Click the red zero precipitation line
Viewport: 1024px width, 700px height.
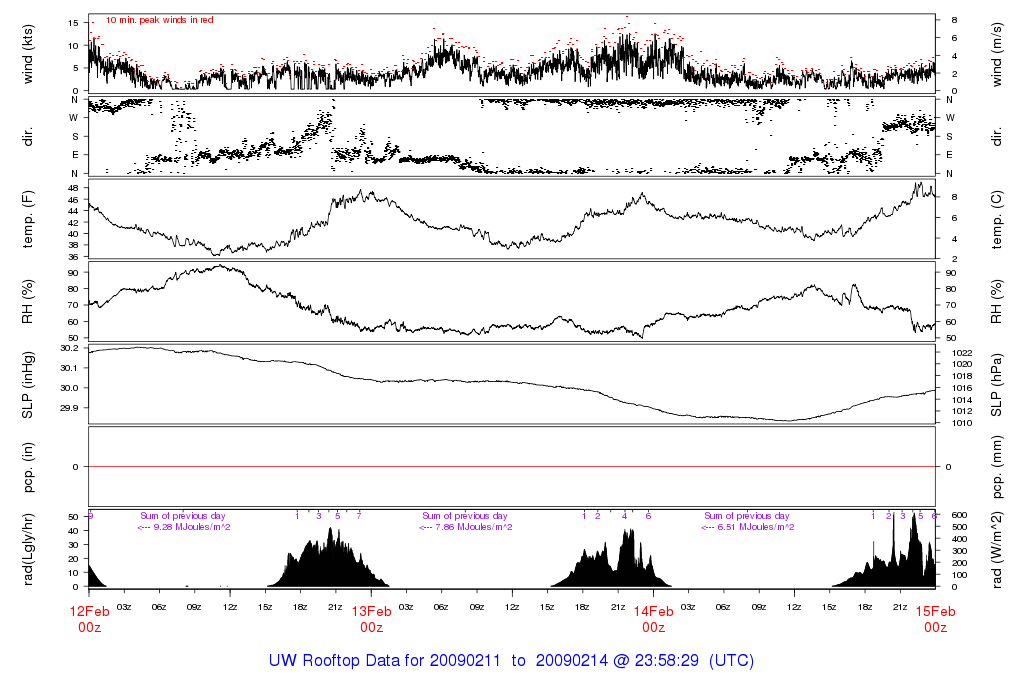[512, 467]
